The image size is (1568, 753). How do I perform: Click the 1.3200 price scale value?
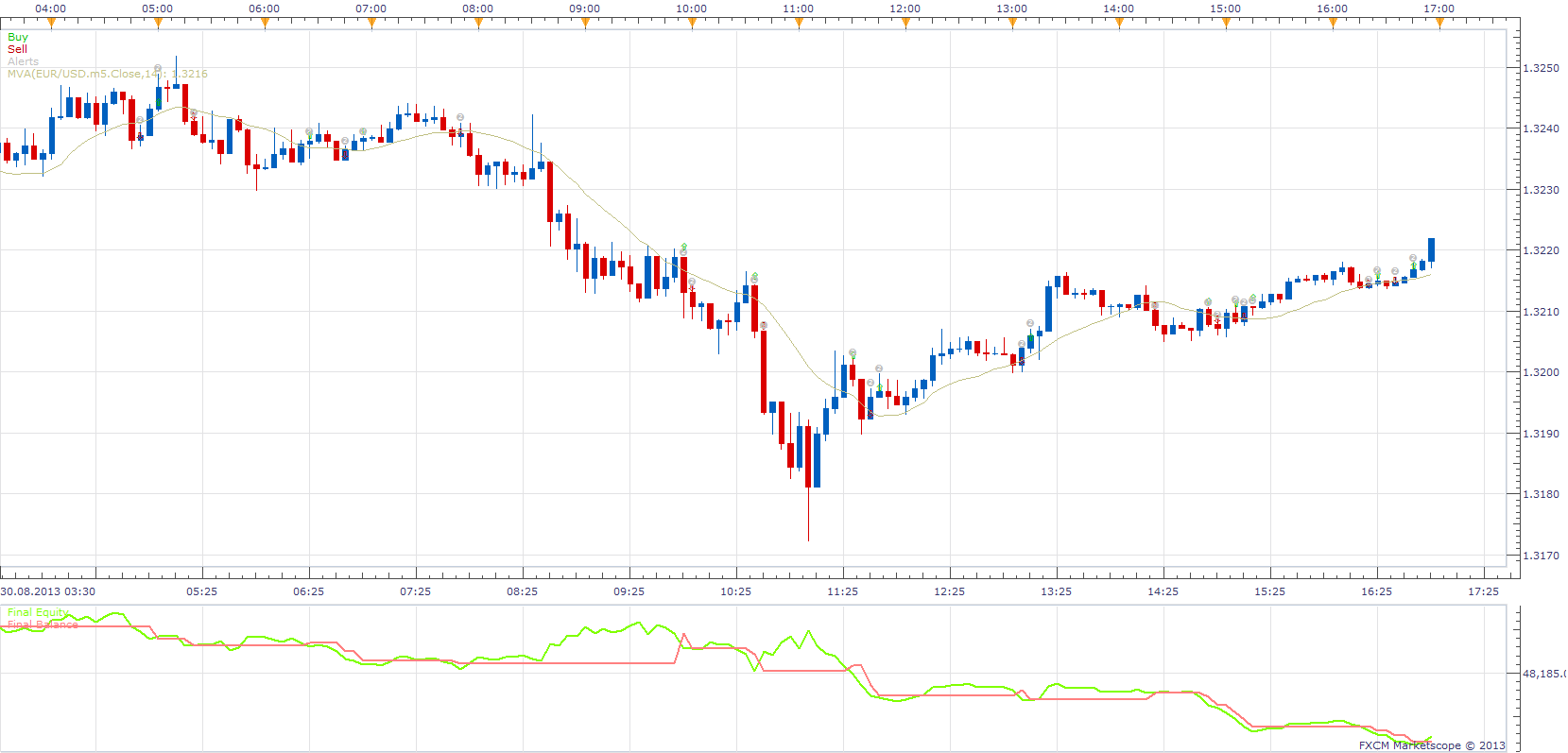pyautogui.click(x=1542, y=372)
